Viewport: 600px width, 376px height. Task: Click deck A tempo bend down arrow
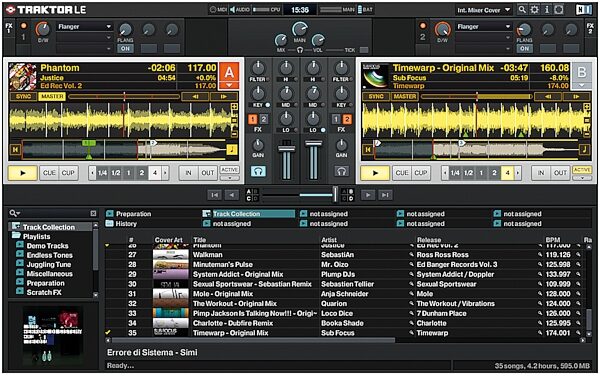195,96
